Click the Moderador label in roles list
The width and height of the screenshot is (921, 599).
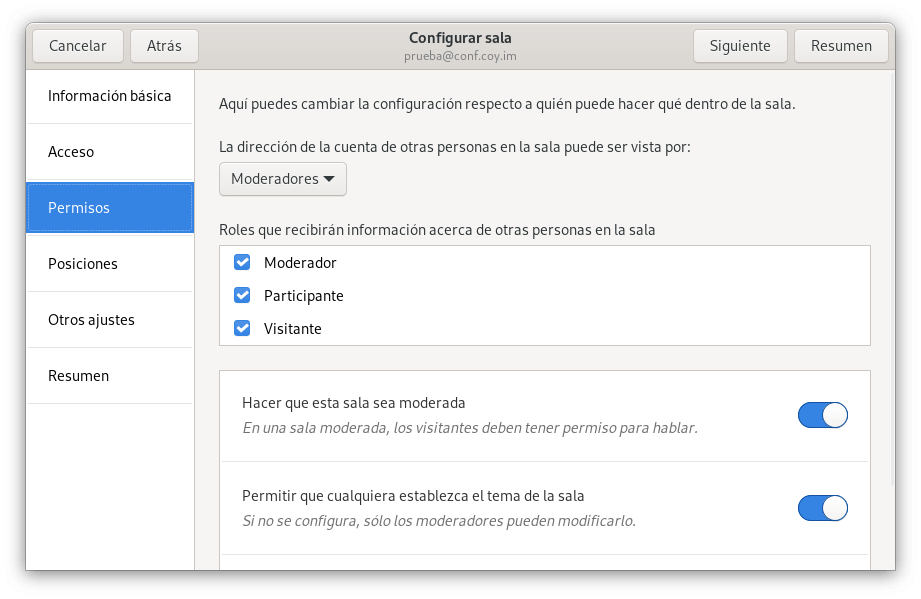pos(300,263)
